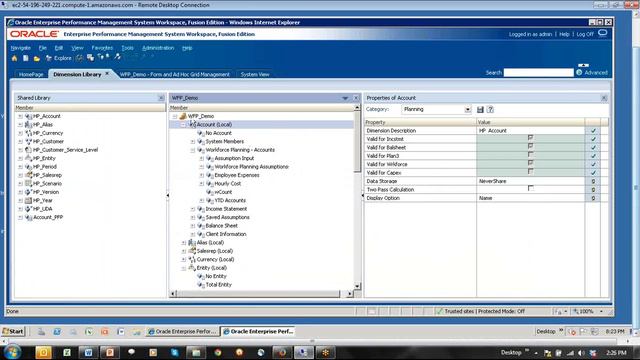Open the Administration menu
Viewport: 640px width, 360px height.
coord(158,48)
